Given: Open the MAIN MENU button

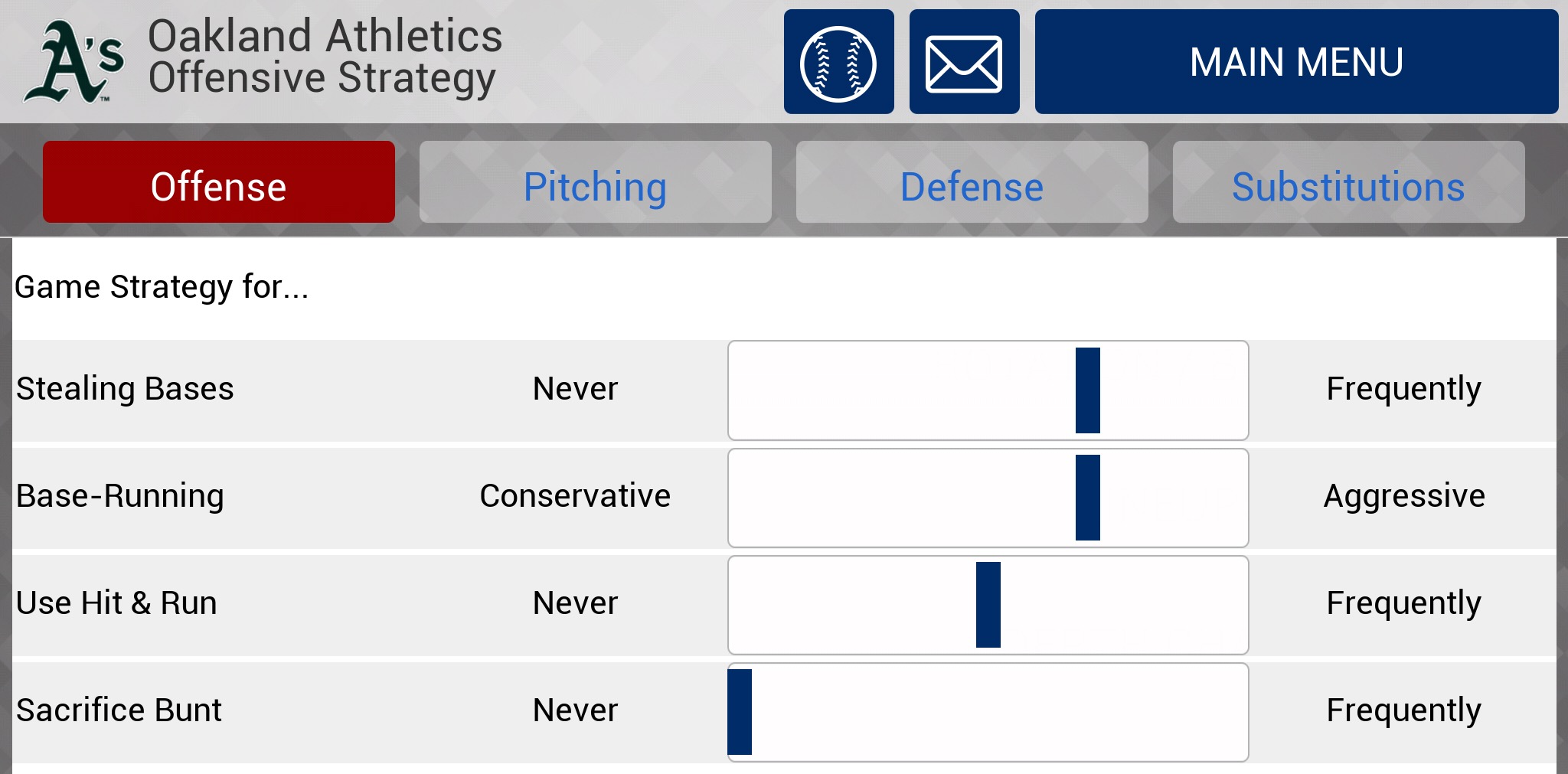Looking at the screenshot, I should click(x=1295, y=62).
